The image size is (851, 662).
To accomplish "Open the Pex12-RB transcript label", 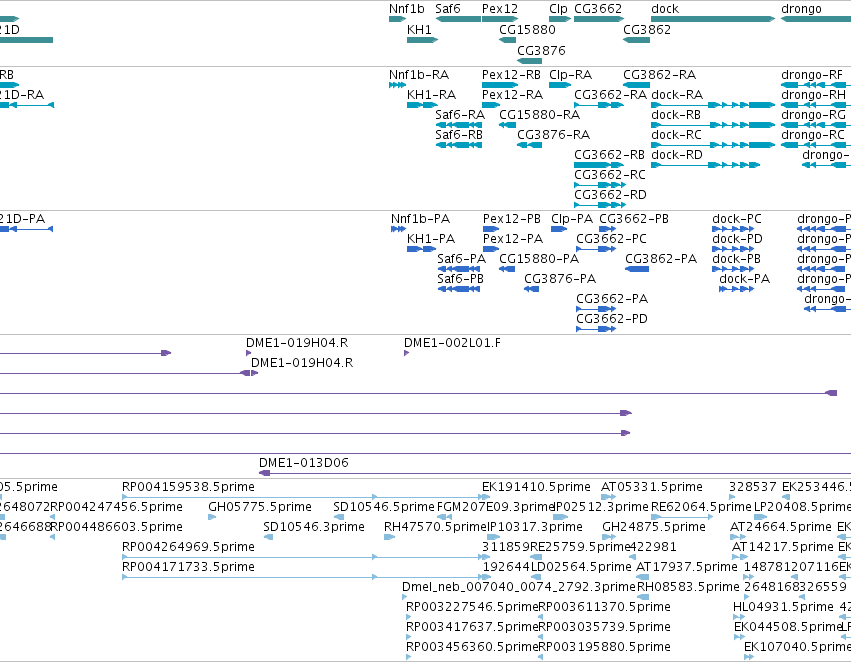I will point(511,75).
